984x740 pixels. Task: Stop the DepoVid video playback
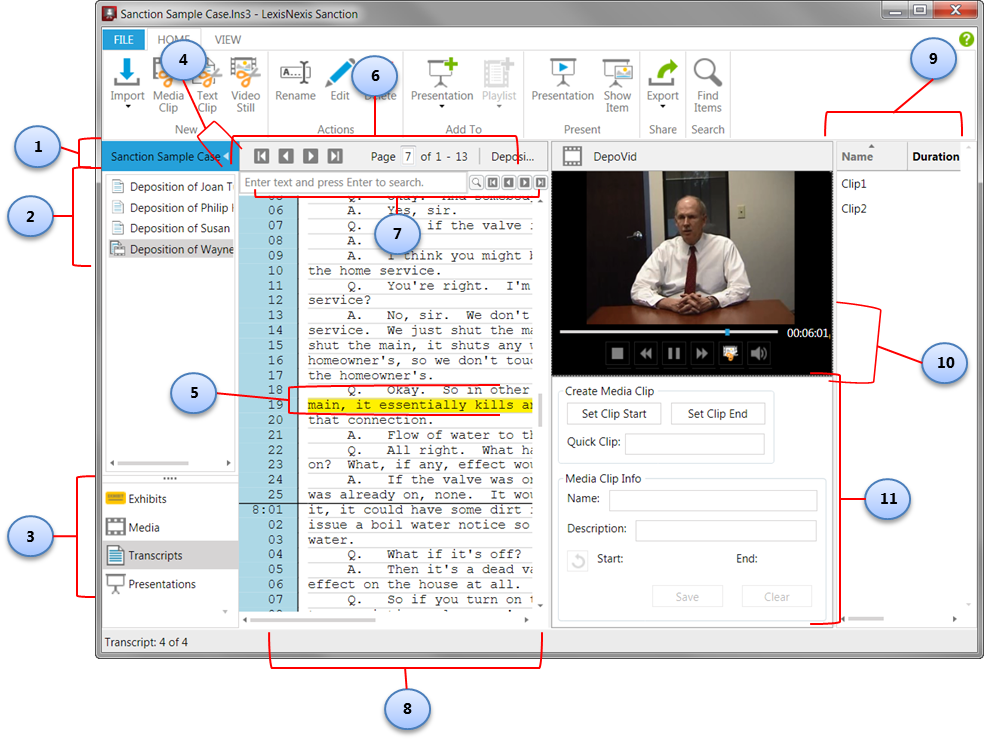617,353
